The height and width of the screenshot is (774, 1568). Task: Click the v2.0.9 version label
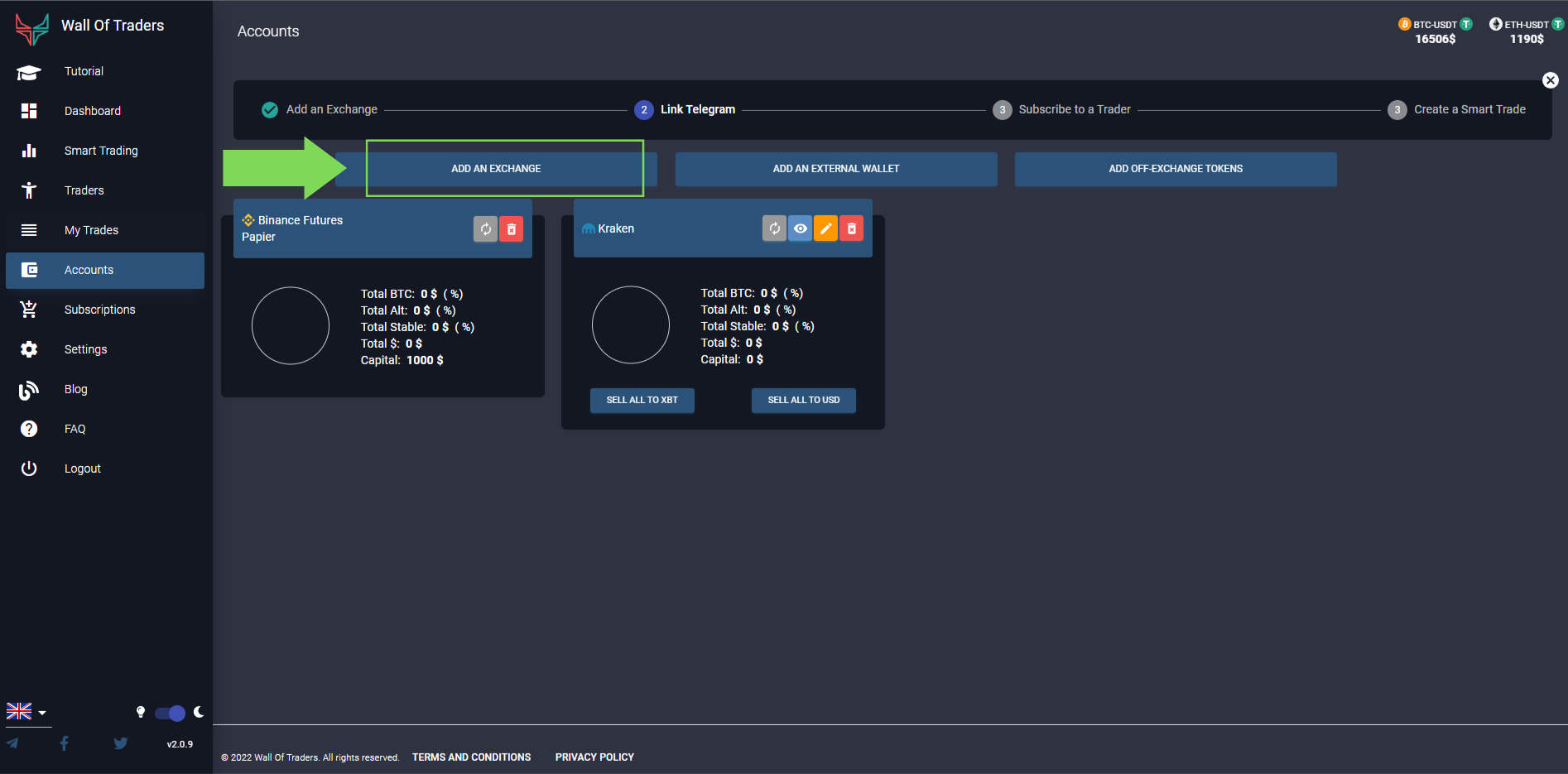[x=180, y=744]
